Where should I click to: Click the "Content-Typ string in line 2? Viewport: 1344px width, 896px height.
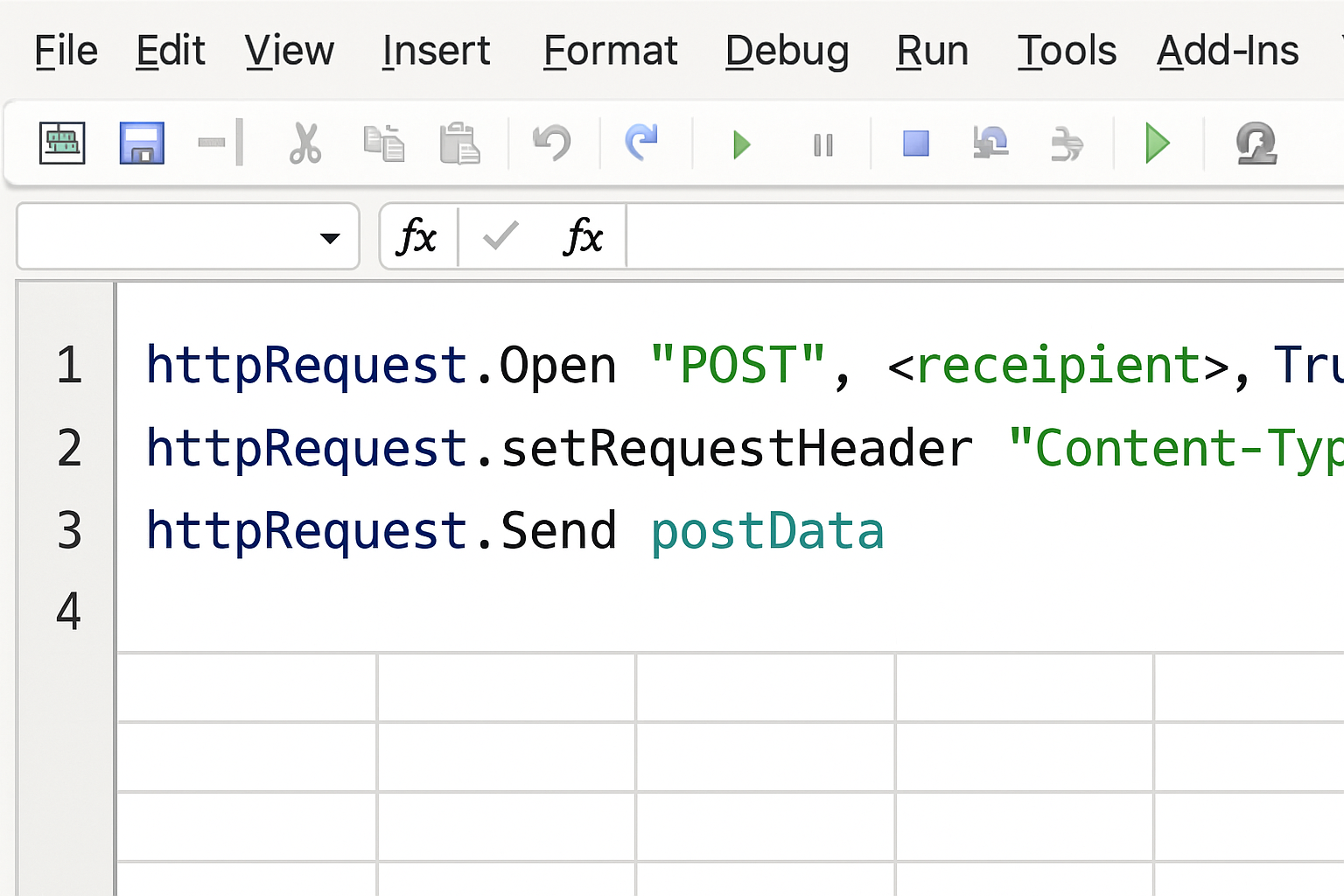[1175, 450]
